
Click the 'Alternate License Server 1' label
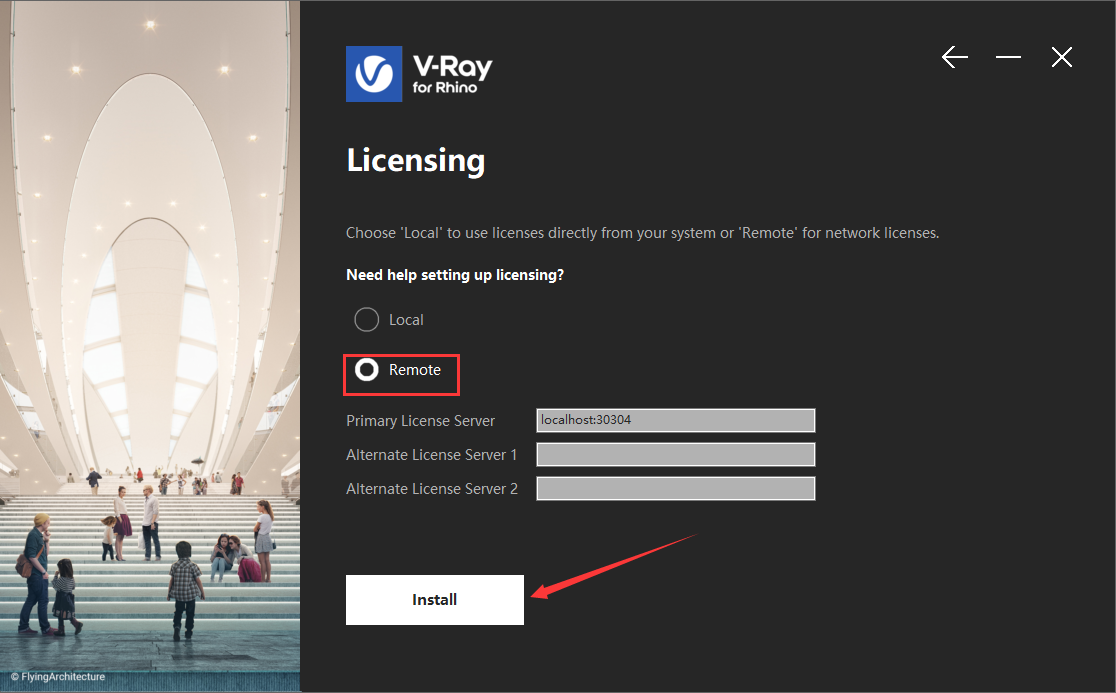[431, 455]
